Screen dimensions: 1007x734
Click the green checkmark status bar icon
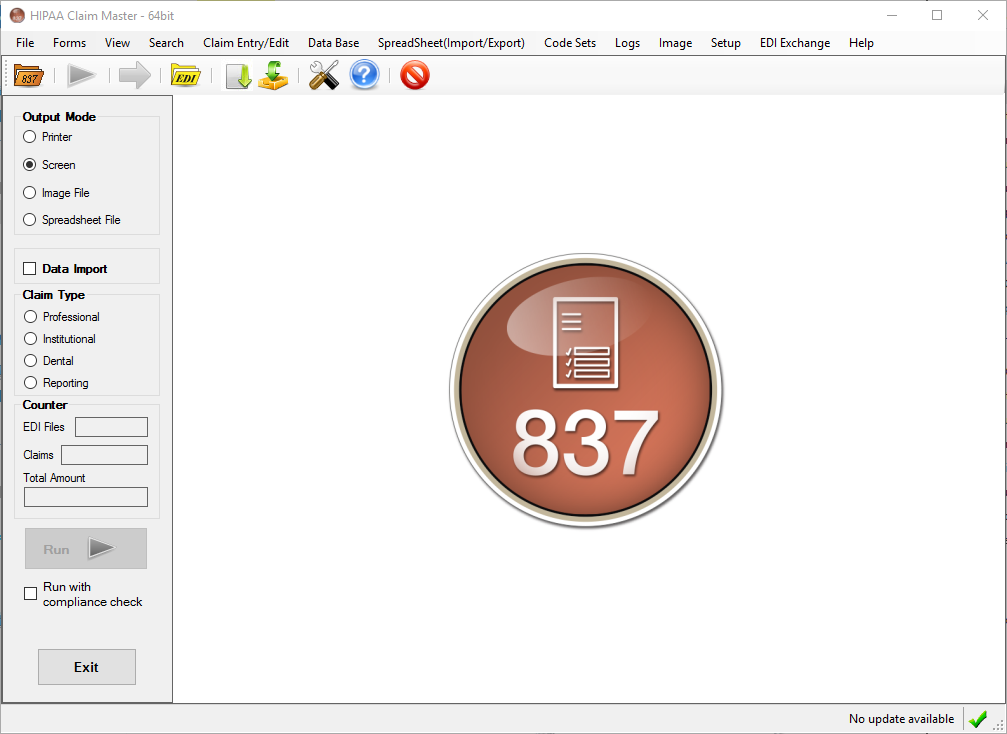tap(977, 719)
